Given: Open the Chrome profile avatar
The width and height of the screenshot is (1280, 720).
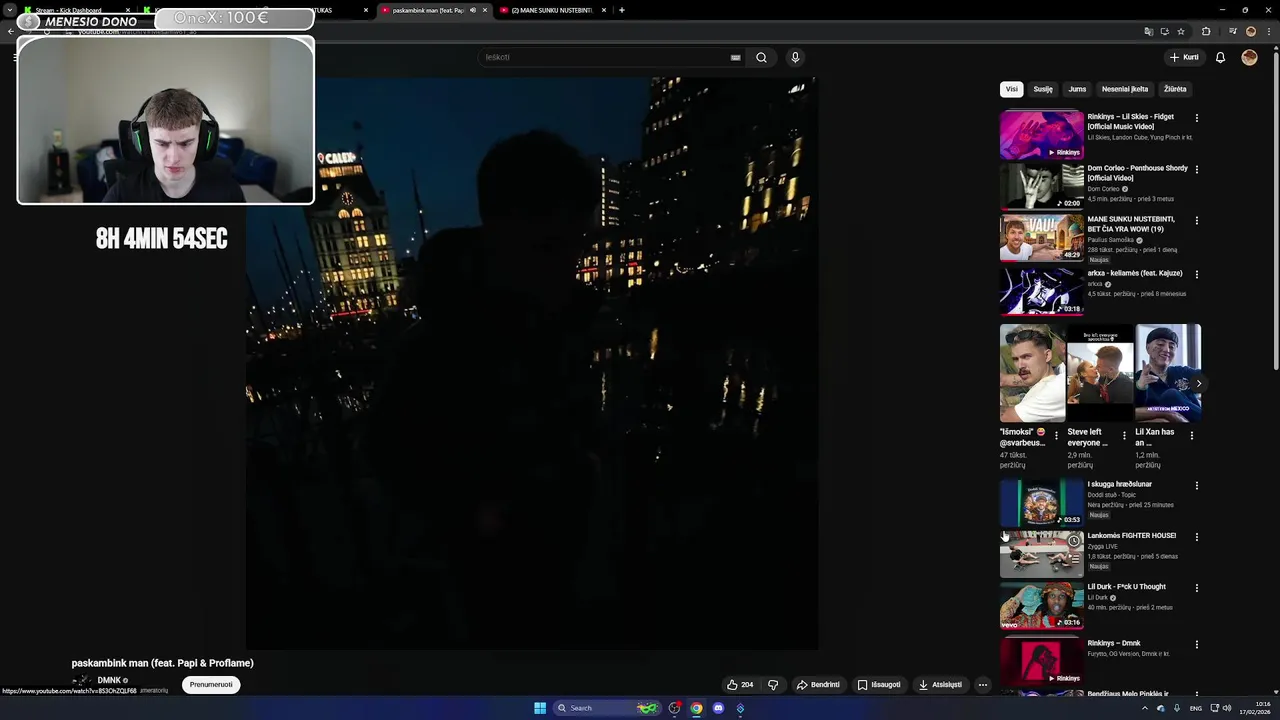Looking at the screenshot, I should pos(1251,31).
